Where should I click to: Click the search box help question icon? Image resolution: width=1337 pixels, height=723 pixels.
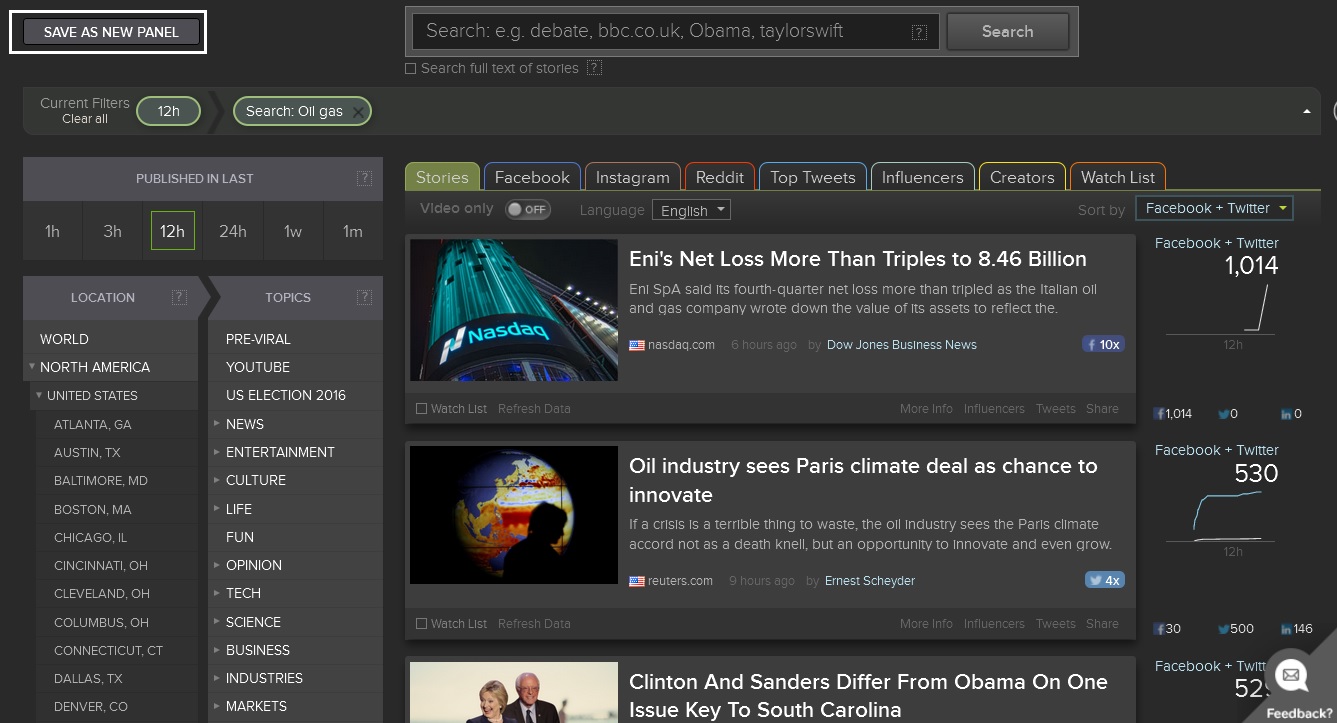click(919, 32)
